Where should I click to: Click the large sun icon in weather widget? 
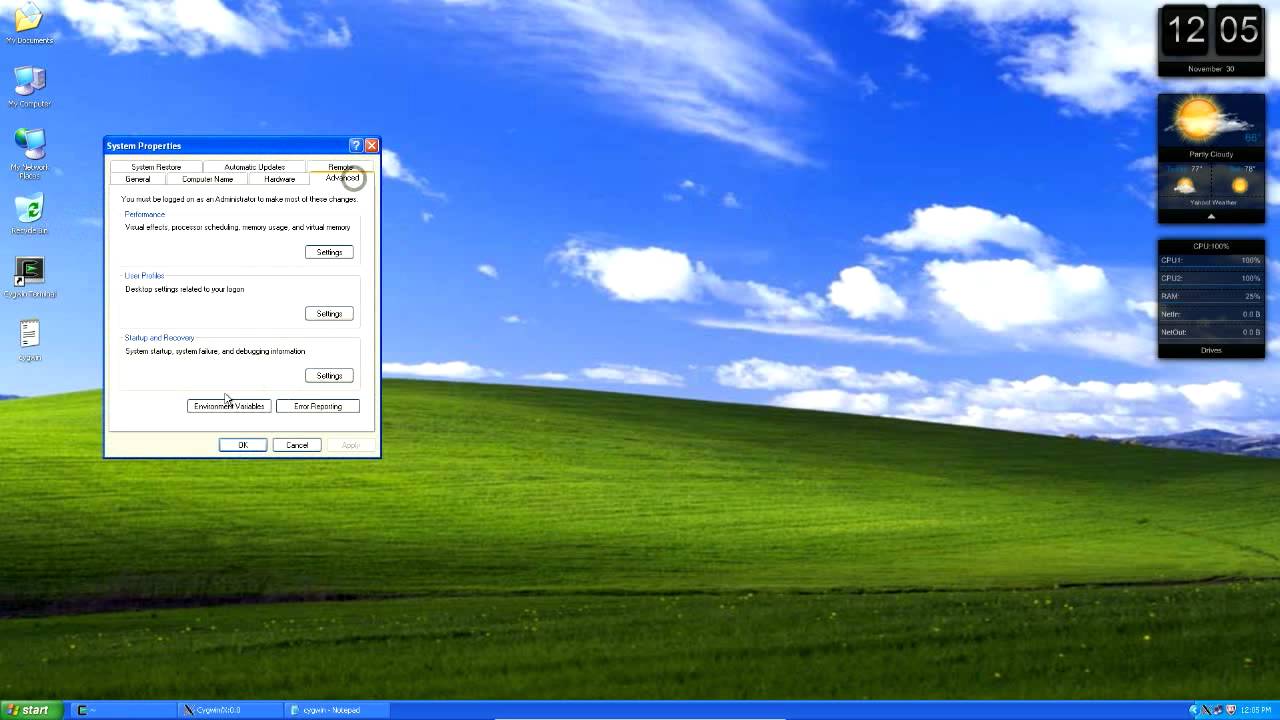(1200, 119)
